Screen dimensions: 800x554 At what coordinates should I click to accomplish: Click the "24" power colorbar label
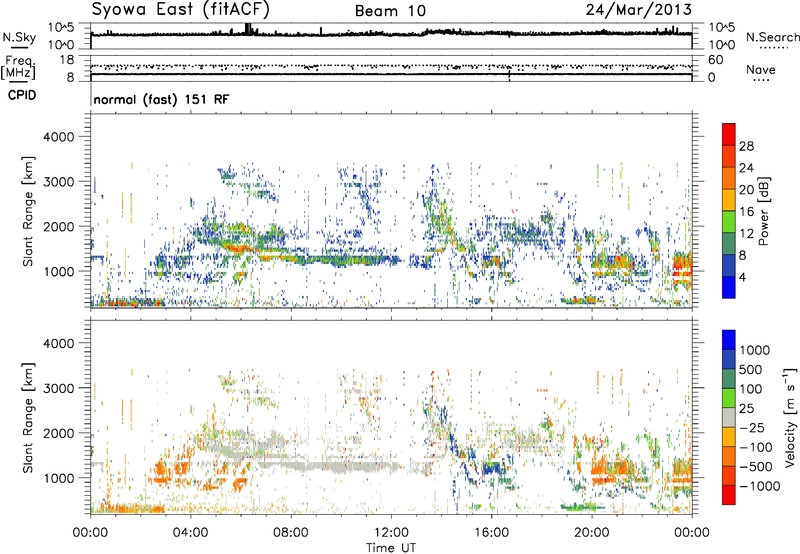[x=746, y=168]
